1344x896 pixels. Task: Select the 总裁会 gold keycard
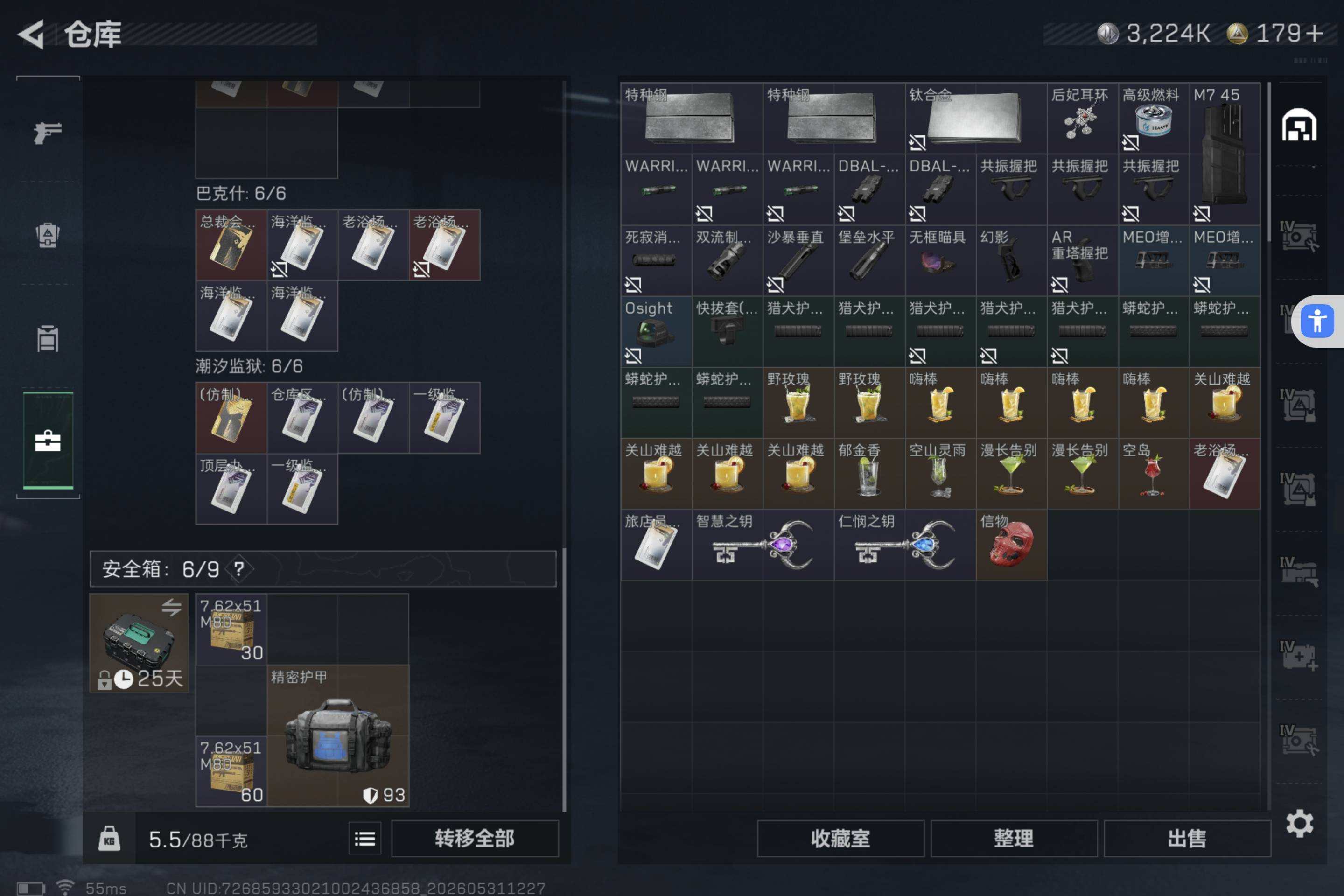click(231, 245)
